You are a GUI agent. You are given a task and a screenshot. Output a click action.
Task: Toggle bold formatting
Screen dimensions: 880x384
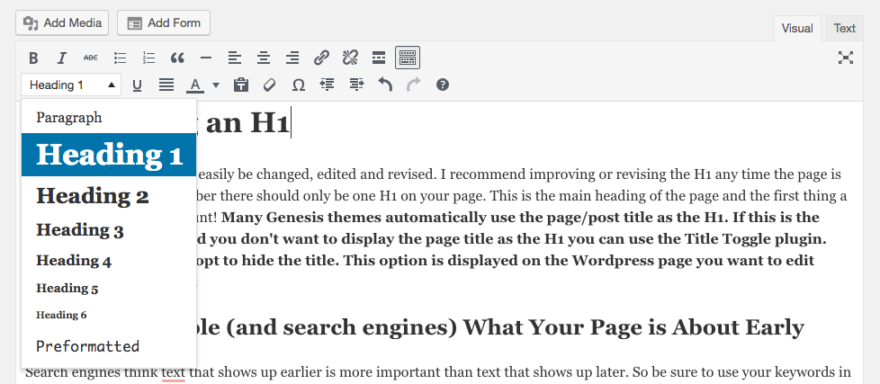pyautogui.click(x=34, y=58)
